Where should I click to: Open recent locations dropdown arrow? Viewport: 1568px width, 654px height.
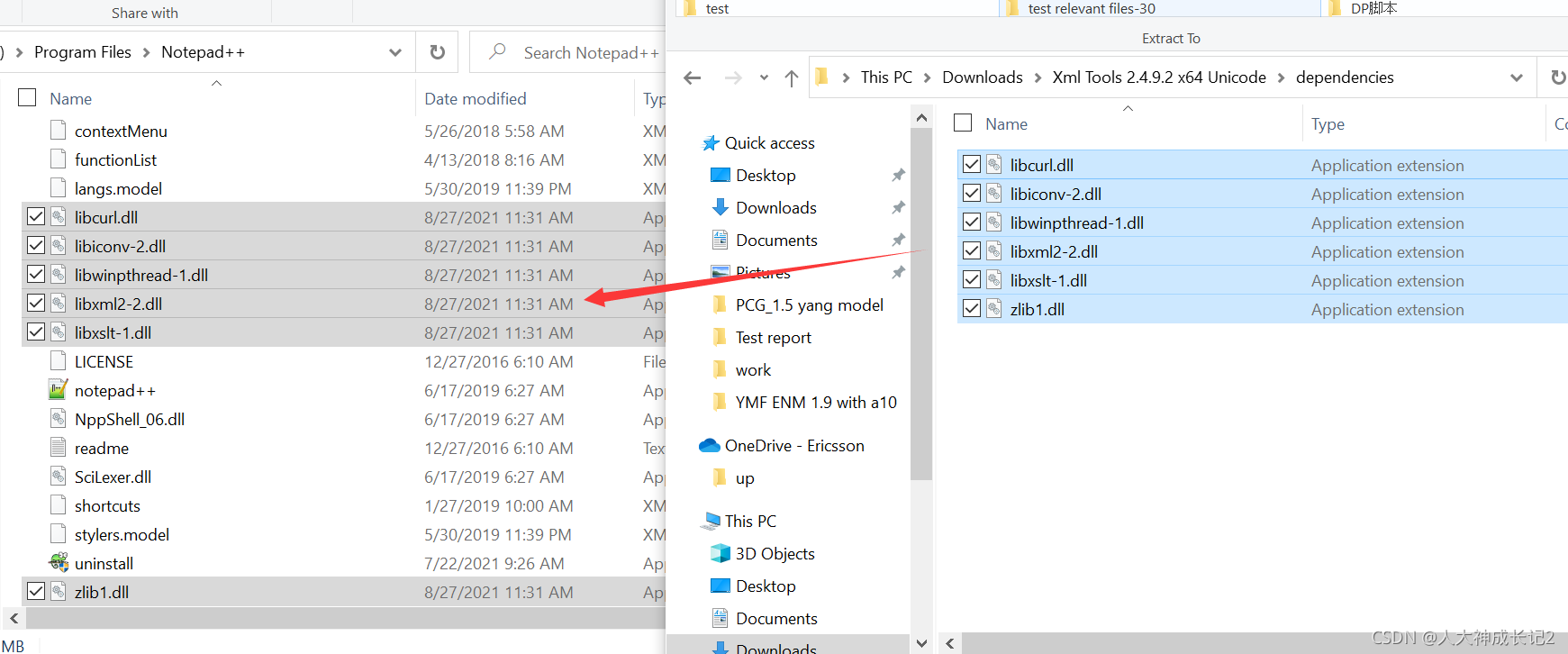pyautogui.click(x=764, y=77)
